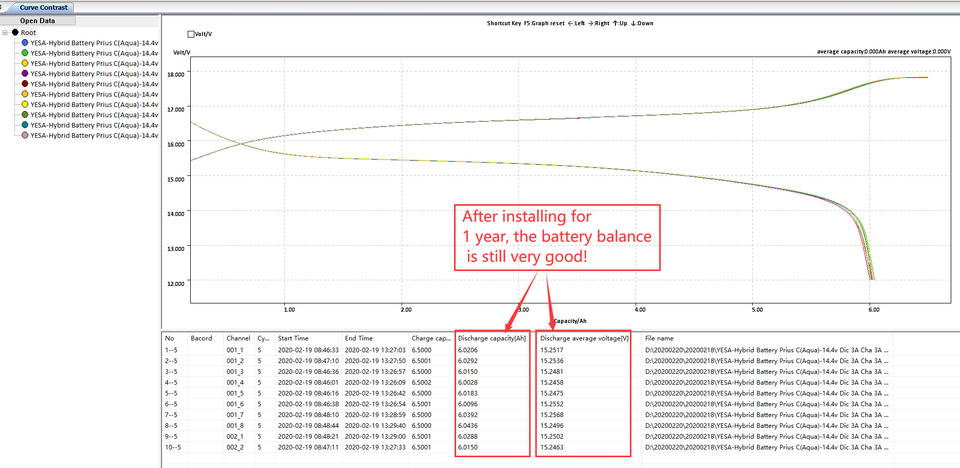Click the blue curve color dot
The image size is (960, 468).
tap(25, 43)
